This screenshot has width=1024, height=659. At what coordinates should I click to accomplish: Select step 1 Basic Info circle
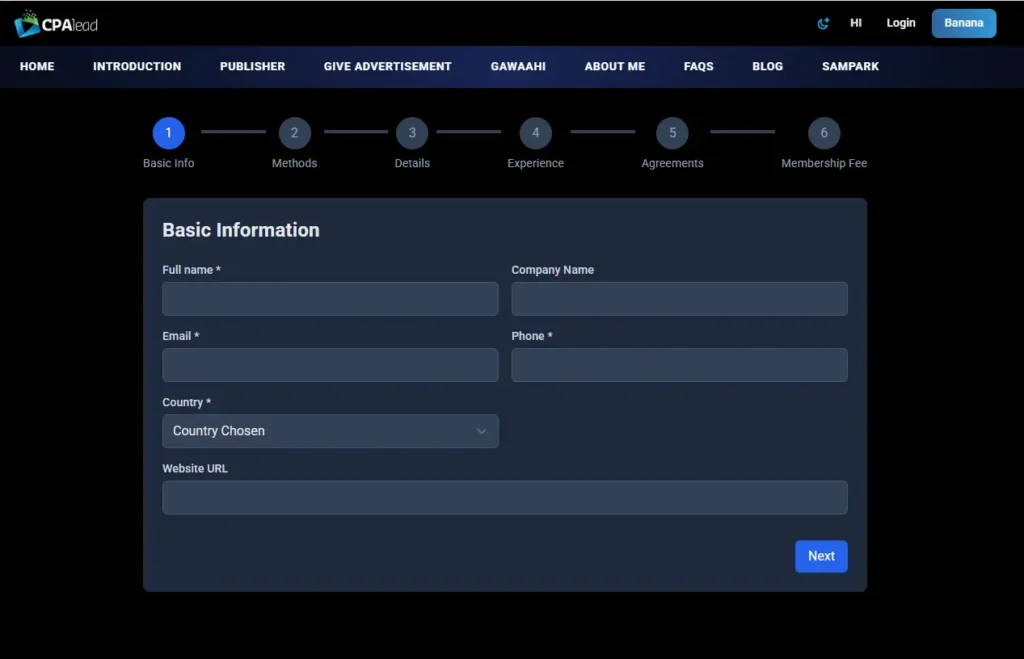click(168, 133)
